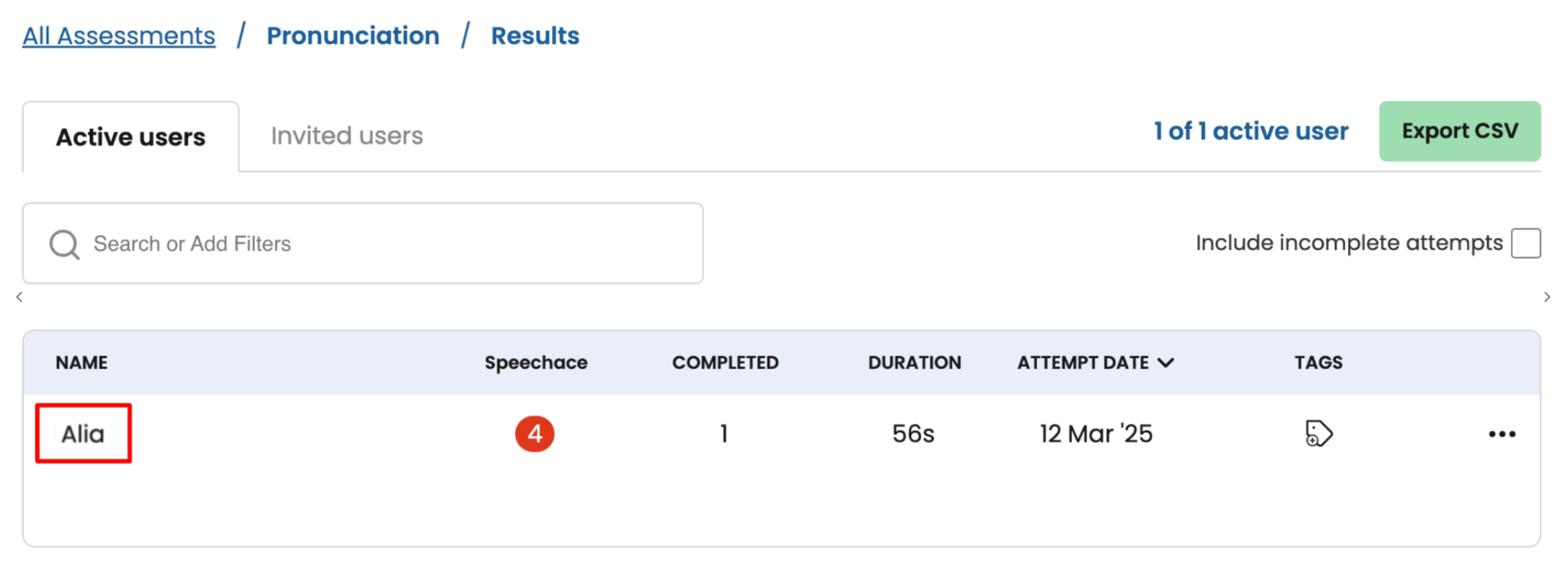1568x568 pixels.
Task: Click the Export CSV button
Action: [1459, 131]
